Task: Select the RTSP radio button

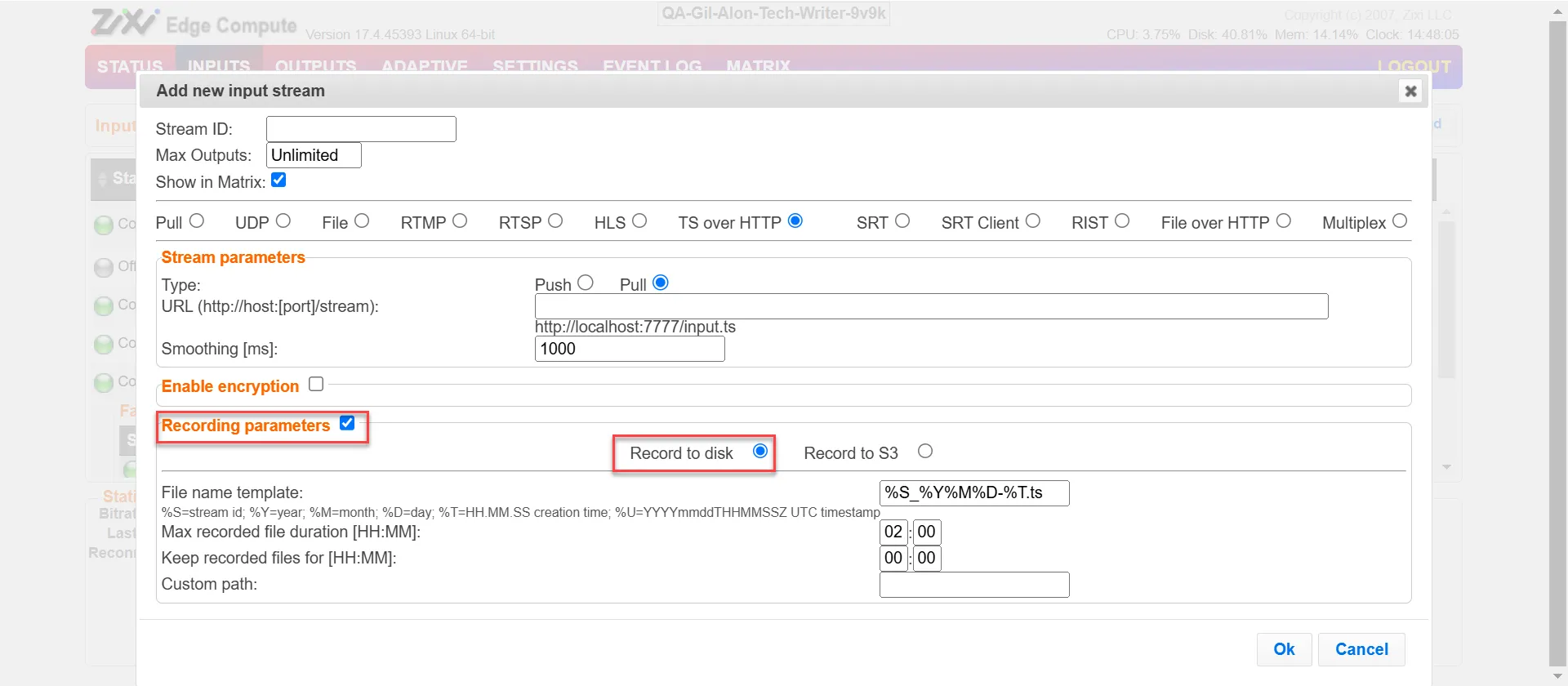Action: coord(555,221)
